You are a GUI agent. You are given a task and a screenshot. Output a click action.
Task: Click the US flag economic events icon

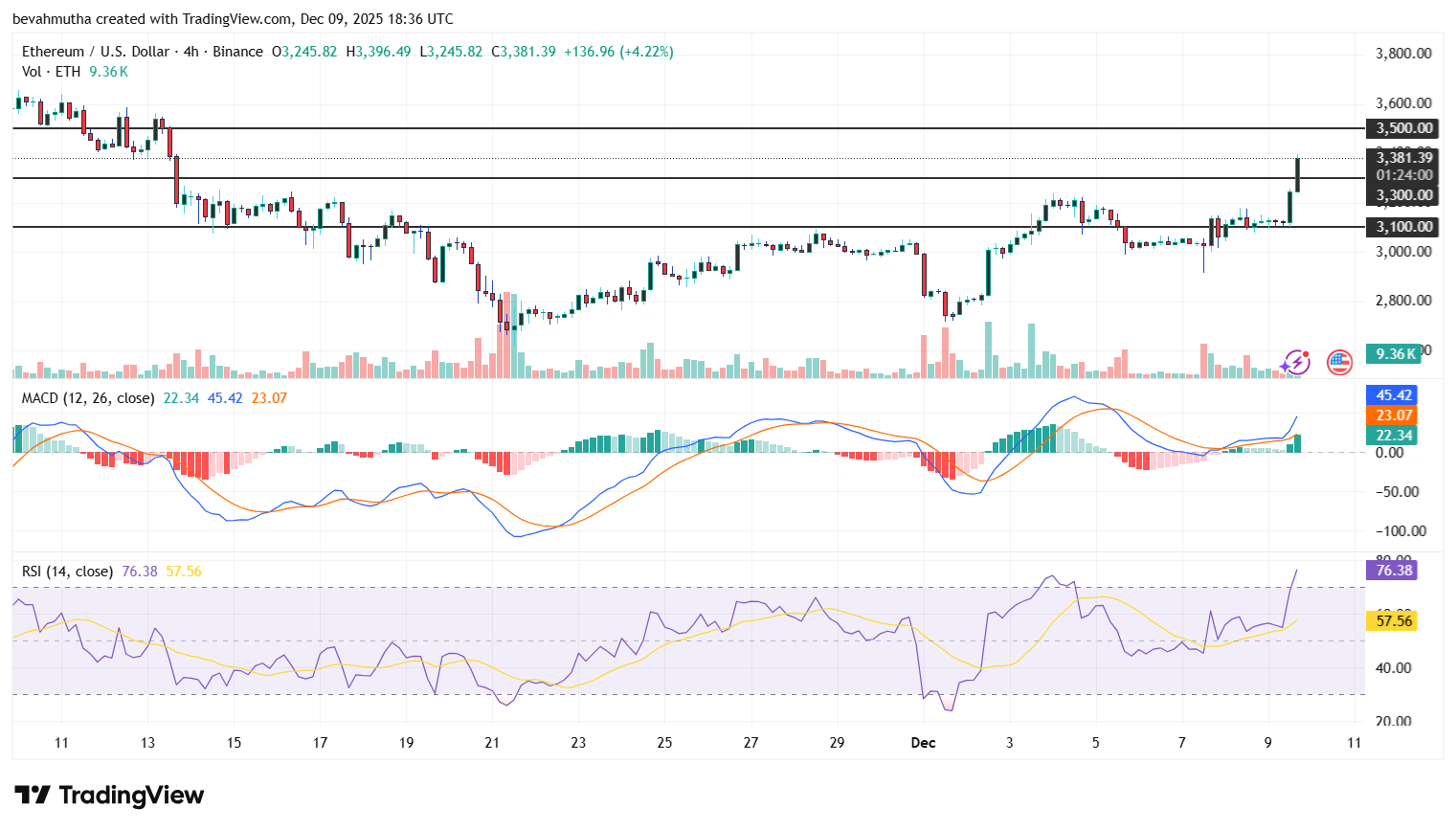pos(1339,363)
